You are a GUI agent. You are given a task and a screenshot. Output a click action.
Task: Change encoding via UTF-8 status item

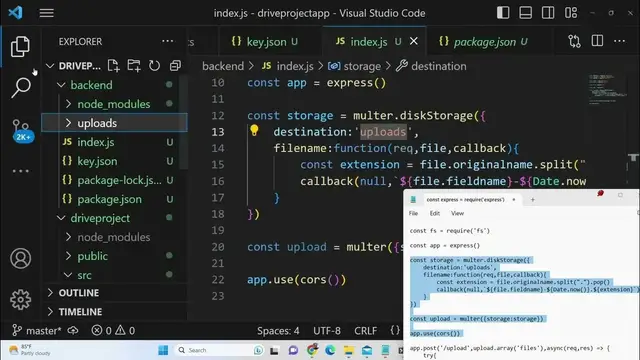click(327, 331)
